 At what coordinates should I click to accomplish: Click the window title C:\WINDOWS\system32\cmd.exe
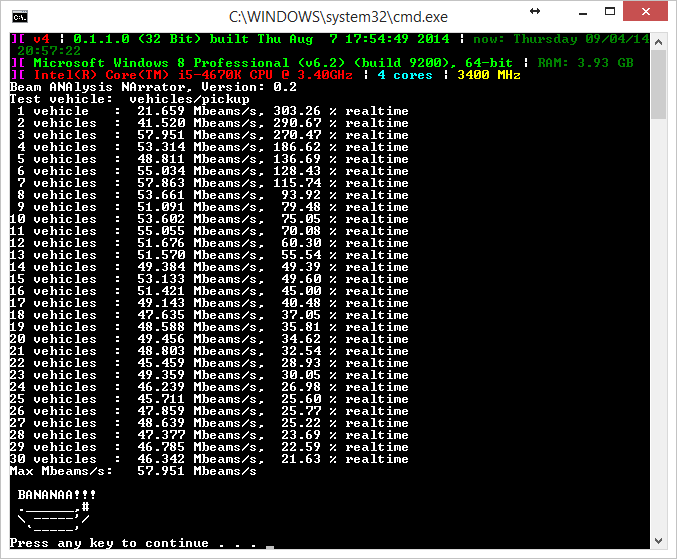[338, 17]
